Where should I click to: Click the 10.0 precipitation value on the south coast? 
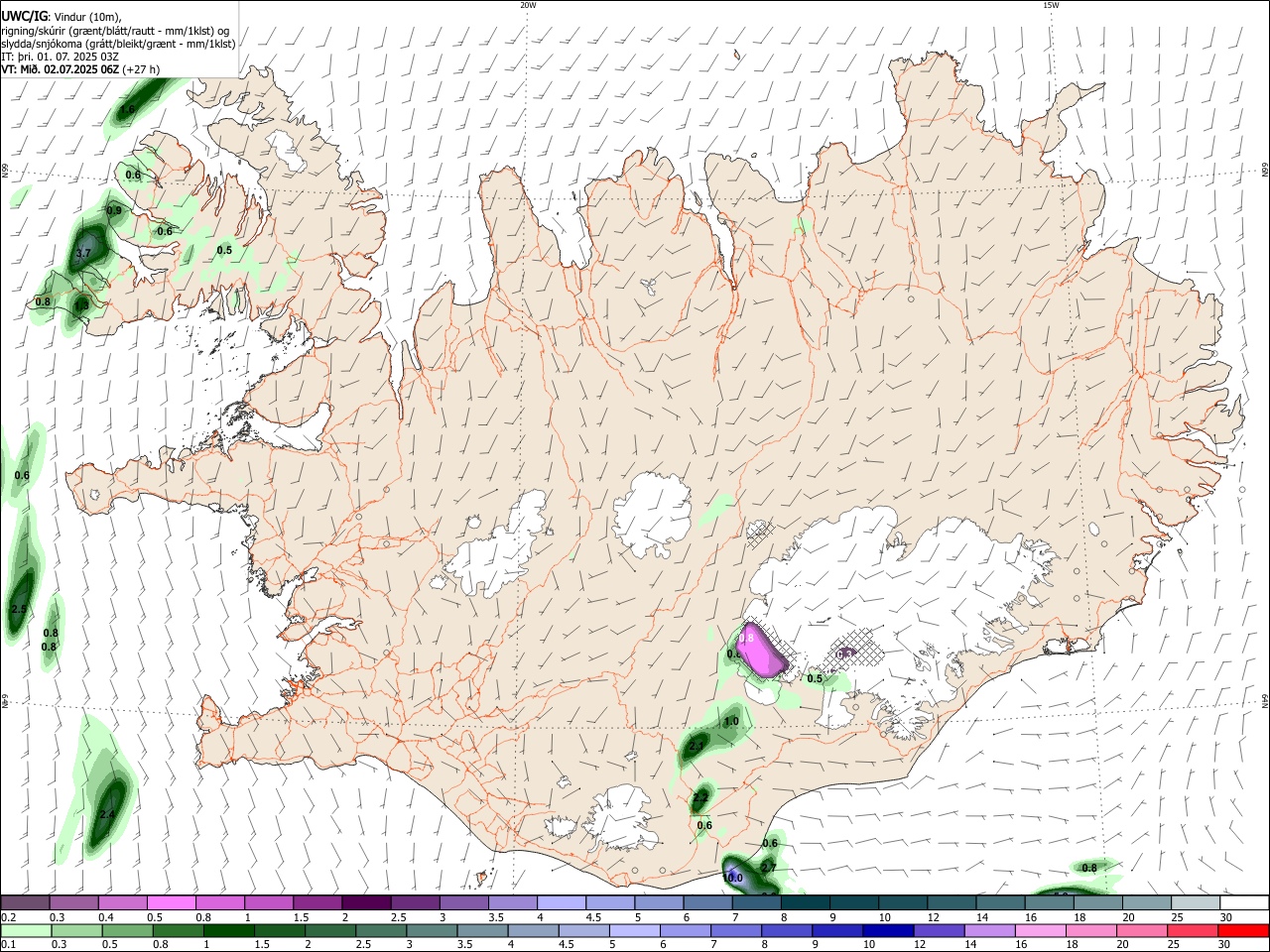tap(732, 878)
